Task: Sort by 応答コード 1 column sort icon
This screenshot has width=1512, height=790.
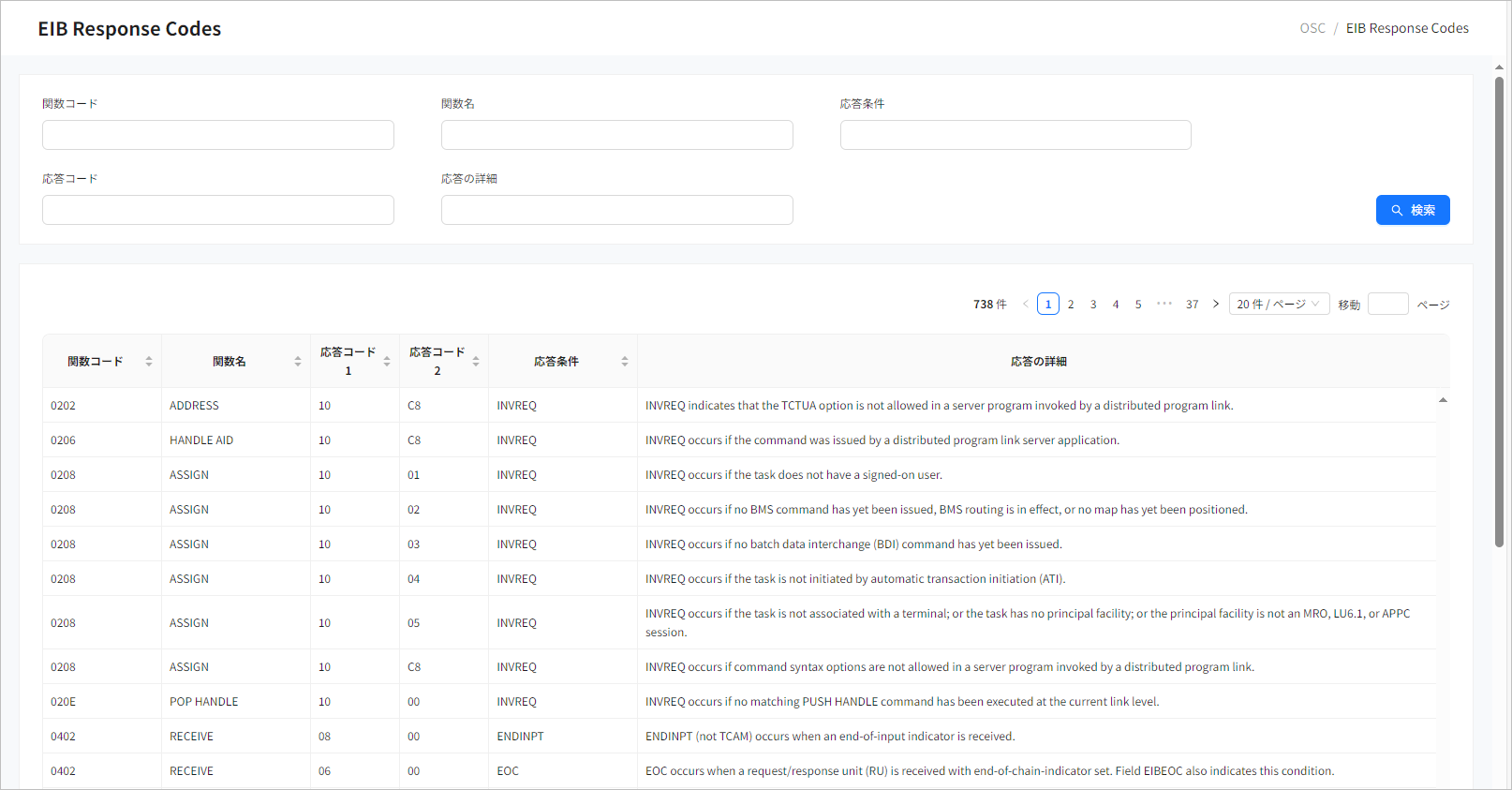Action: pos(387,362)
